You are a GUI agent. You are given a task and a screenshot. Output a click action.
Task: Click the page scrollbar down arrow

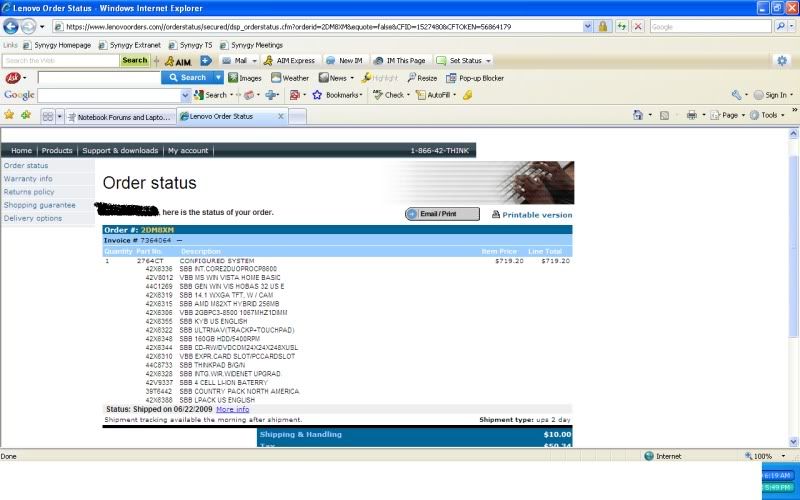[x=793, y=442]
